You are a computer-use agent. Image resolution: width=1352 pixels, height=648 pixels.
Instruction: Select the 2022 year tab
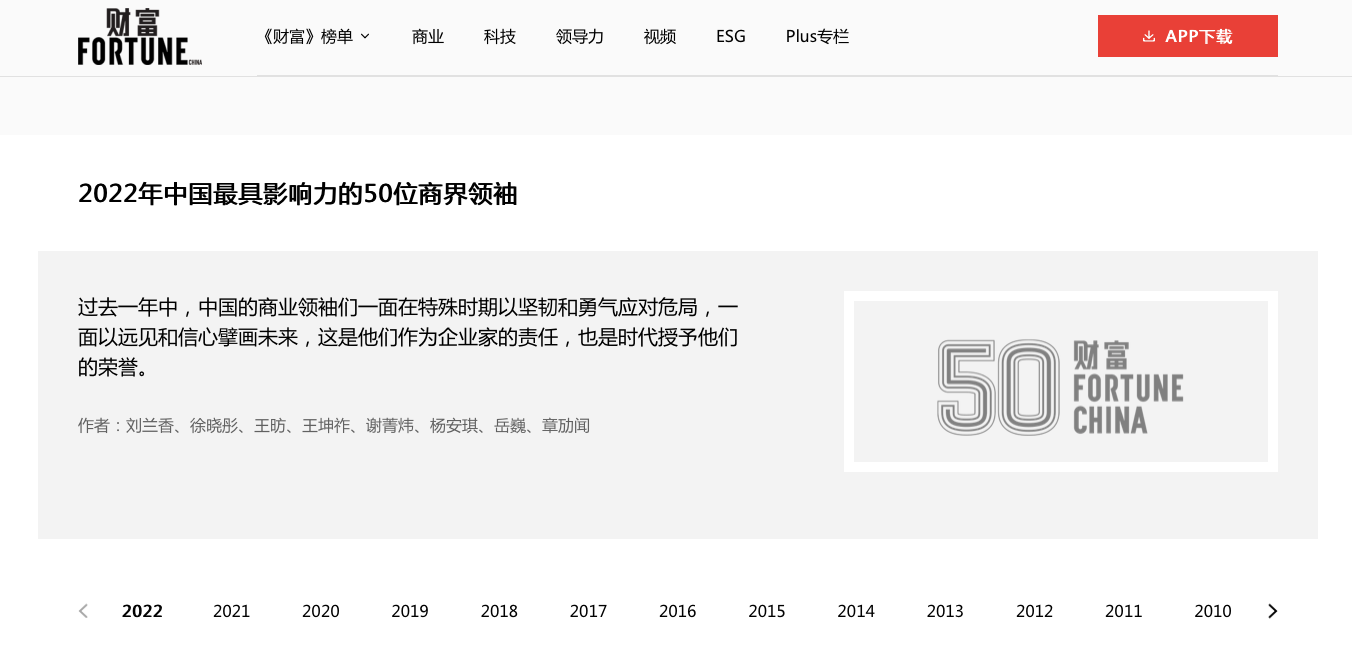point(142,611)
